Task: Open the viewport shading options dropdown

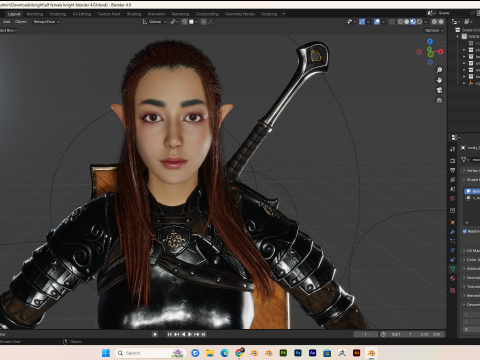Action: tap(425, 22)
